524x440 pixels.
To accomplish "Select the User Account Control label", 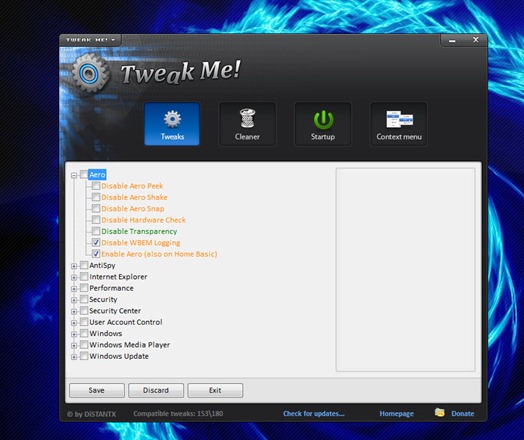I will point(126,322).
